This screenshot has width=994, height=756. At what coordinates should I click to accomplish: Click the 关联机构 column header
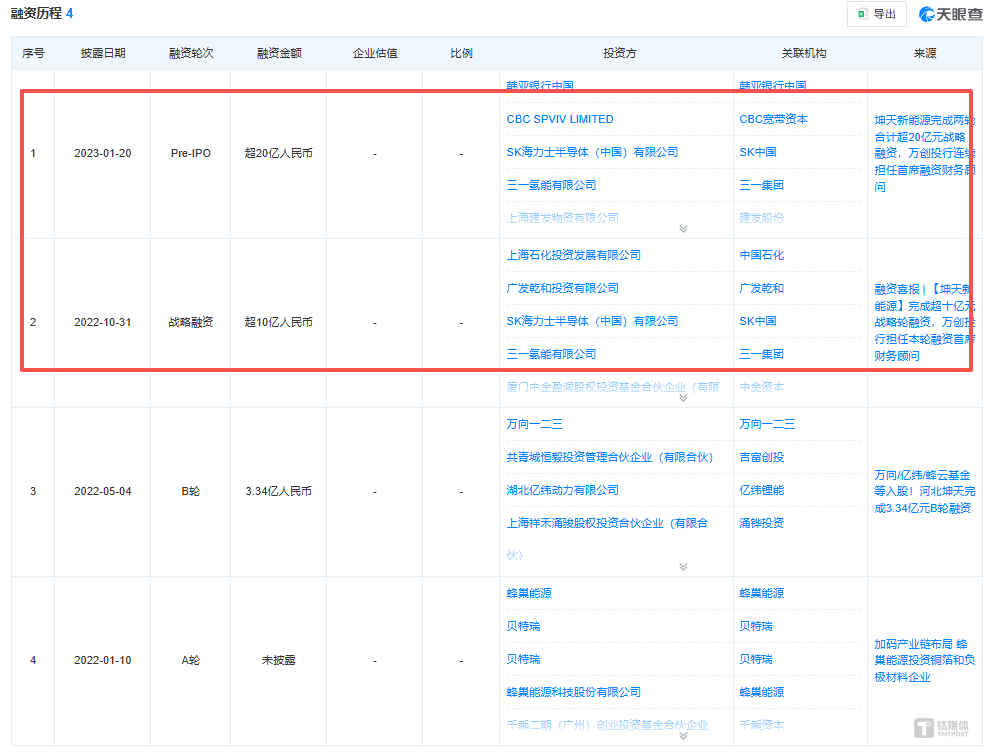(803, 53)
